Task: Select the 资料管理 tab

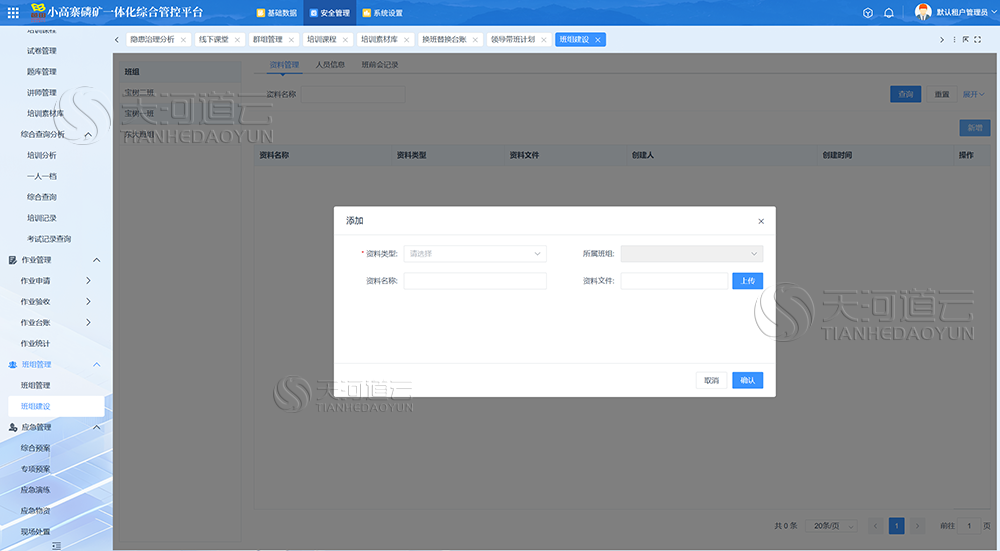Action: 284,65
